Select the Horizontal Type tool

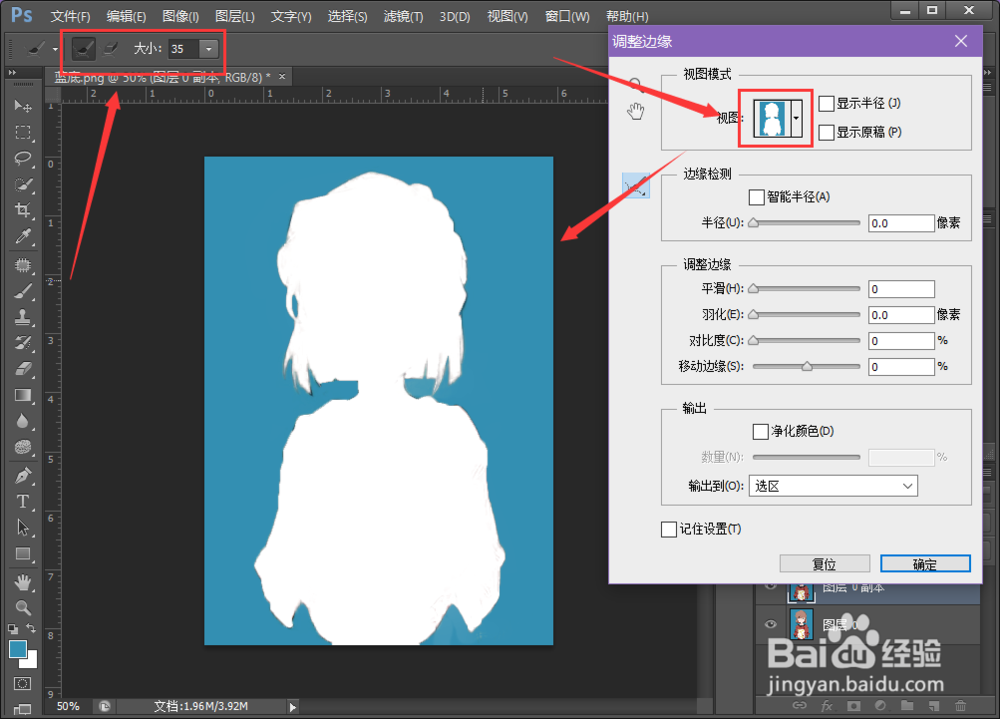pos(23,501)
